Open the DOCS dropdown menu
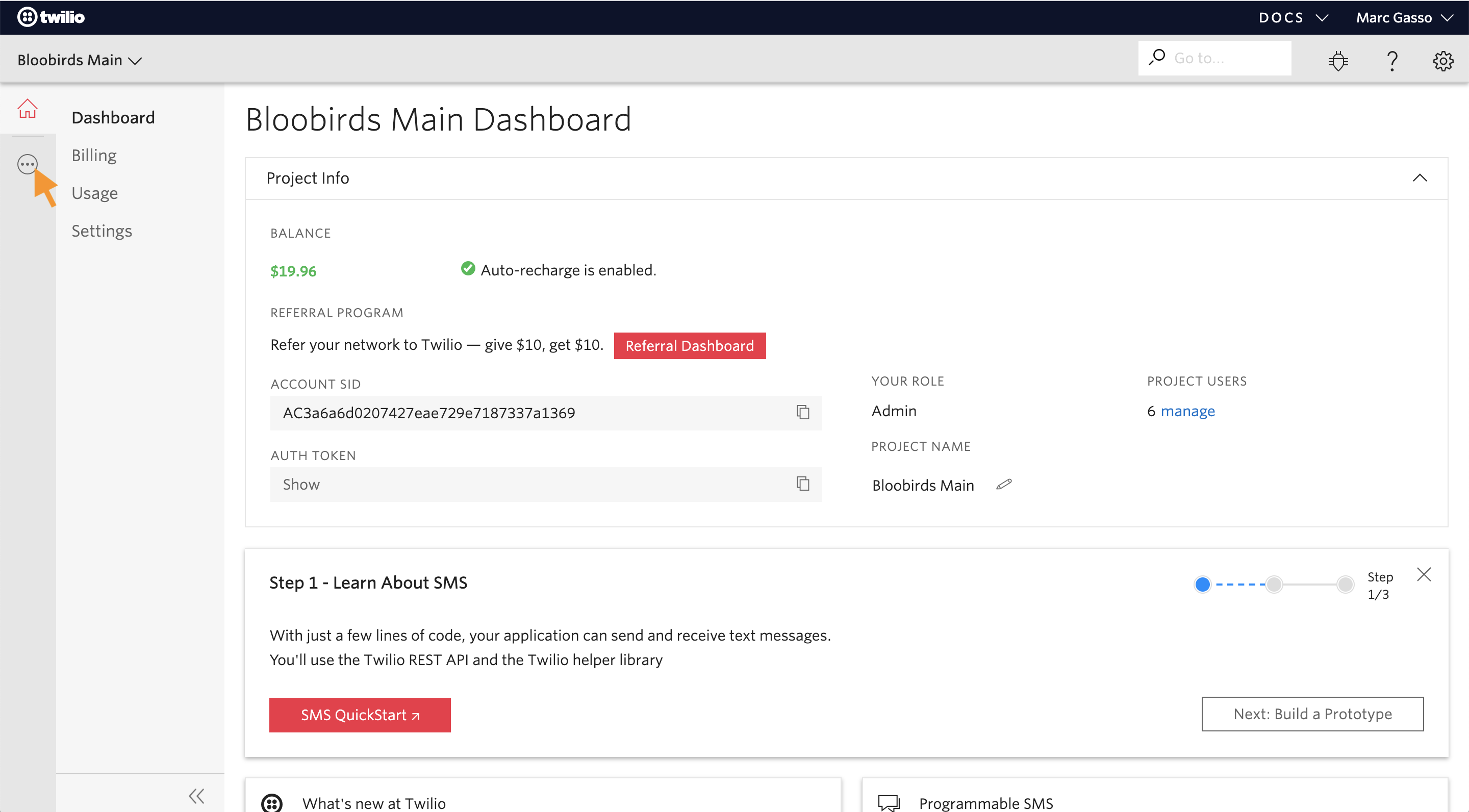1469x812 pixels. (x=1294, y=18)
